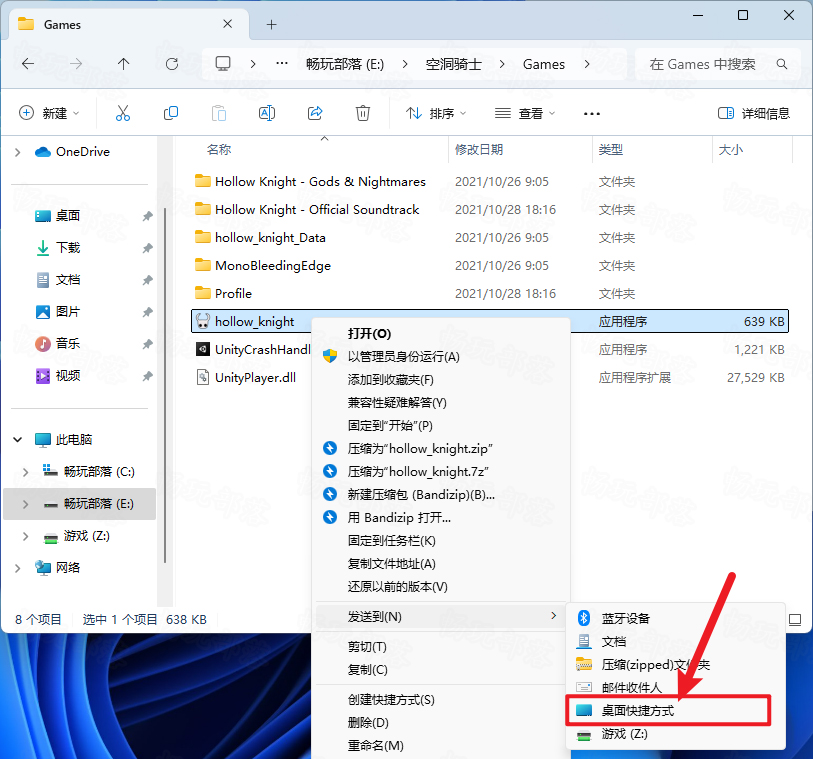
Task: Click the address bar ellipsis overflow
Action: coord(282,64)
